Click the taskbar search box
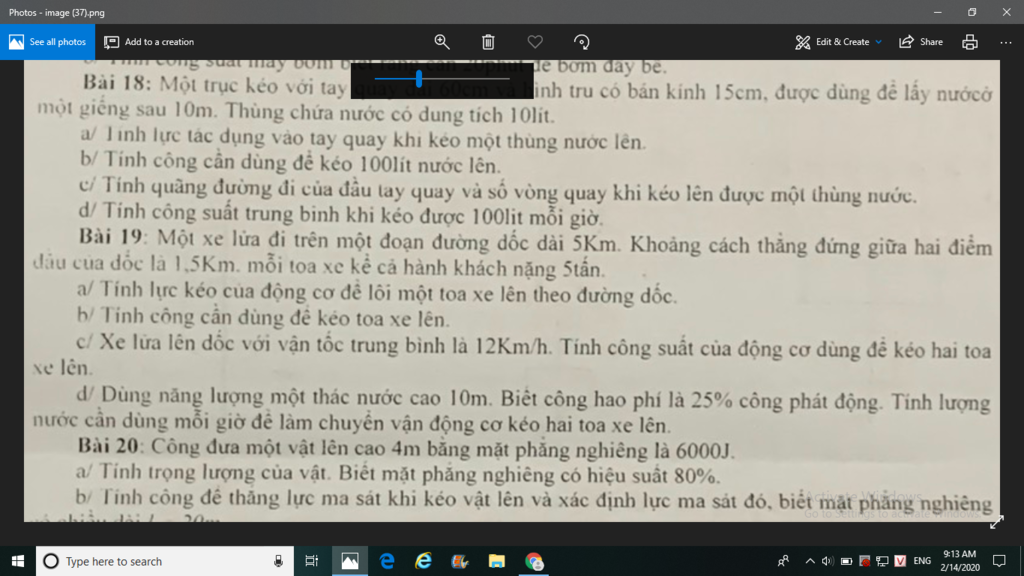 [165, 561]
